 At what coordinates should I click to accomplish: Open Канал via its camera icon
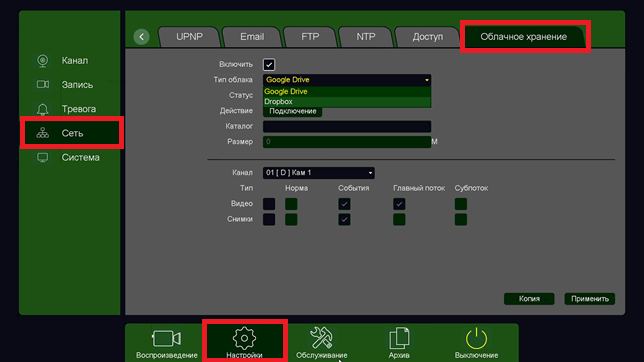coord(42,60)
